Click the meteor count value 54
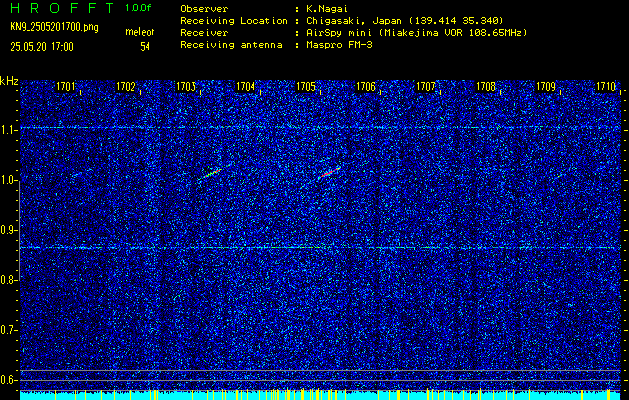The image size is (629, 400). pyautogui.click(x=145, y=47)
